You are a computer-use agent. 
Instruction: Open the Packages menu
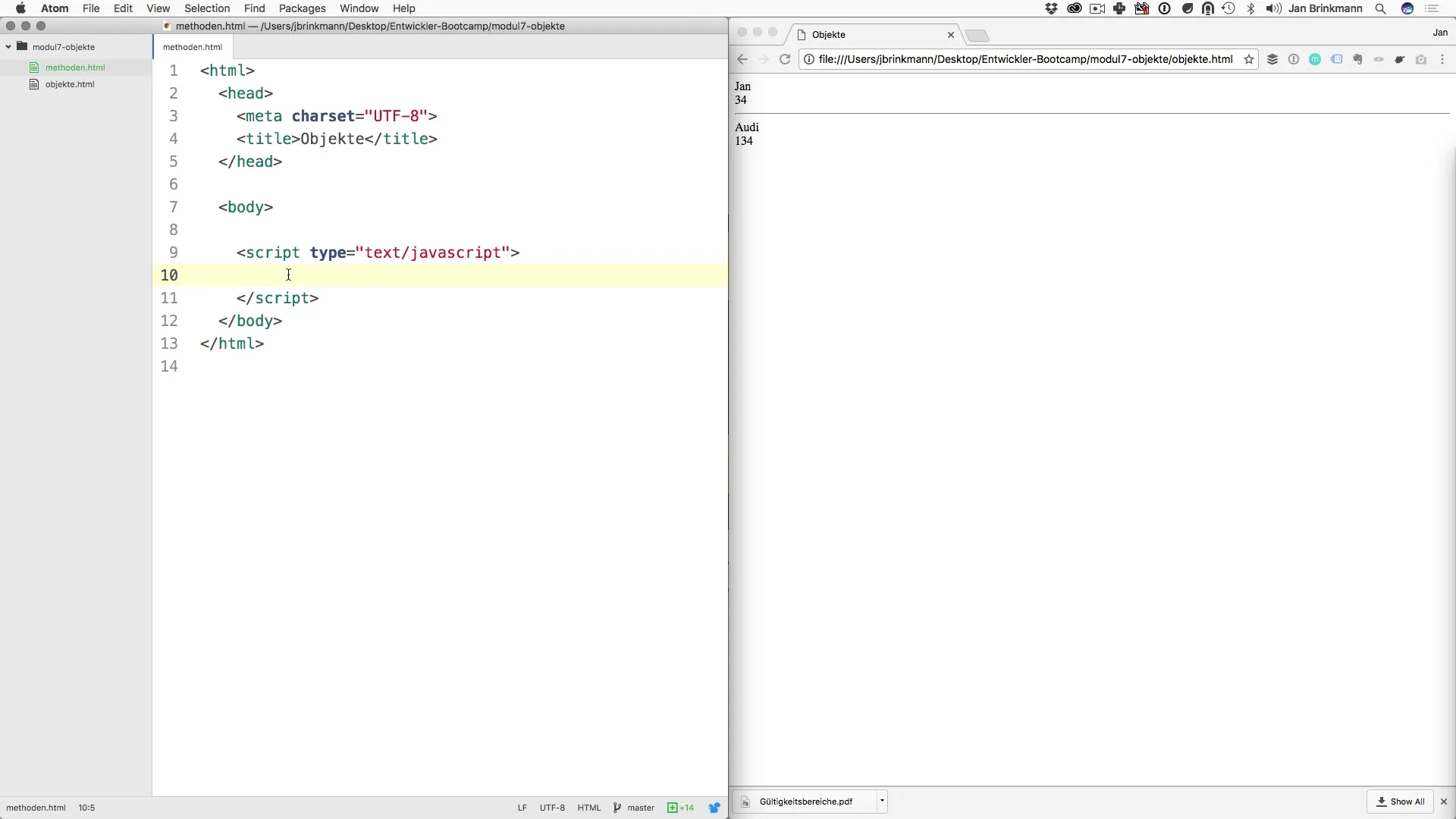(x=302, y=8)
